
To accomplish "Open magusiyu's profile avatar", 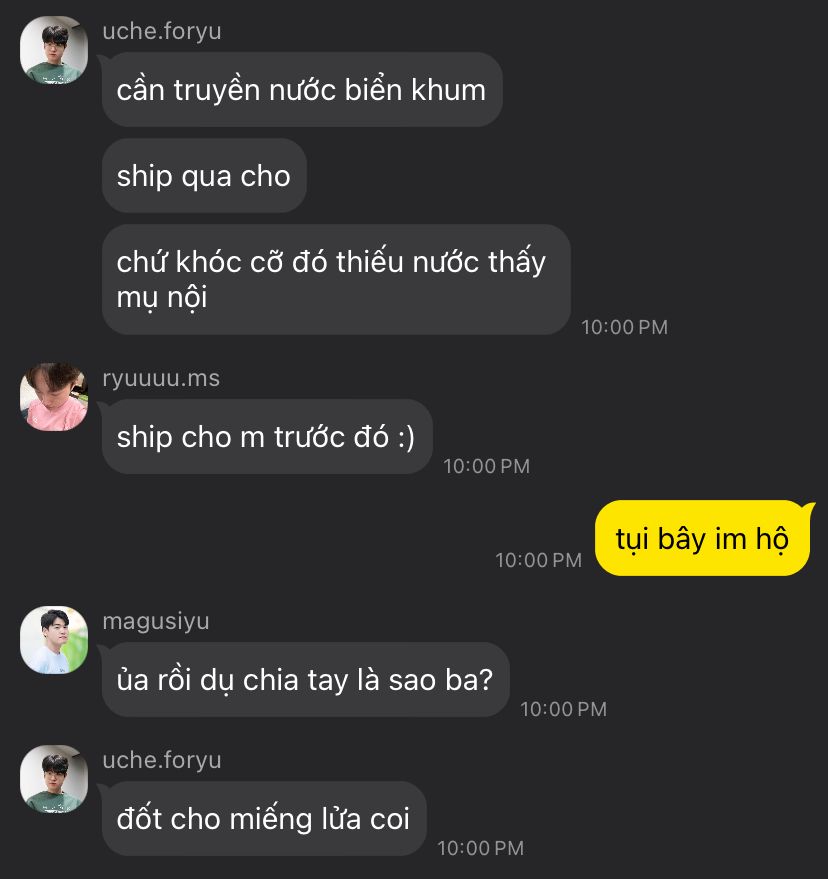I will (x=54, y=640).
